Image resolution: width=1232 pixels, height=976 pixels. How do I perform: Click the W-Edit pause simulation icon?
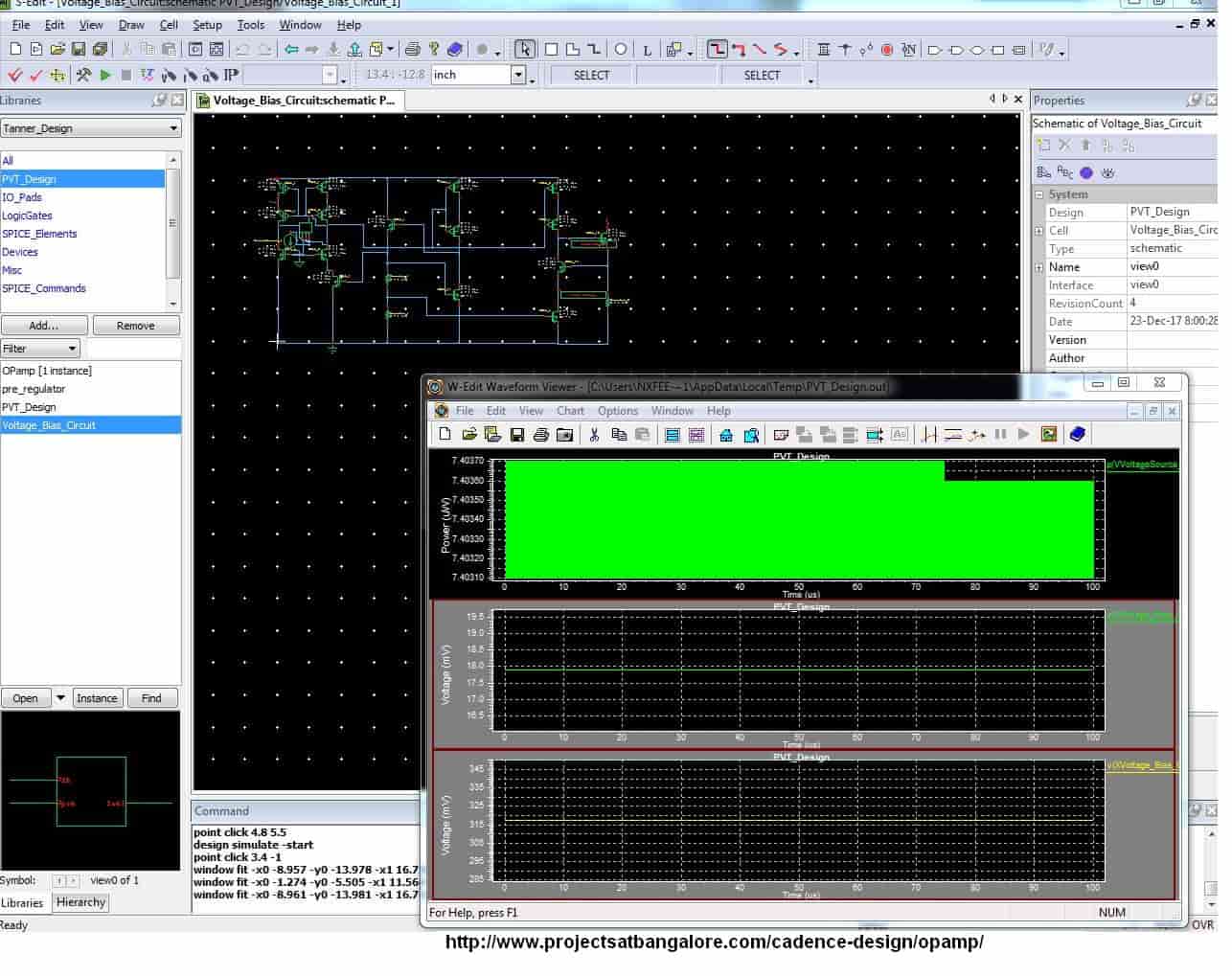tap(1000, 435)
